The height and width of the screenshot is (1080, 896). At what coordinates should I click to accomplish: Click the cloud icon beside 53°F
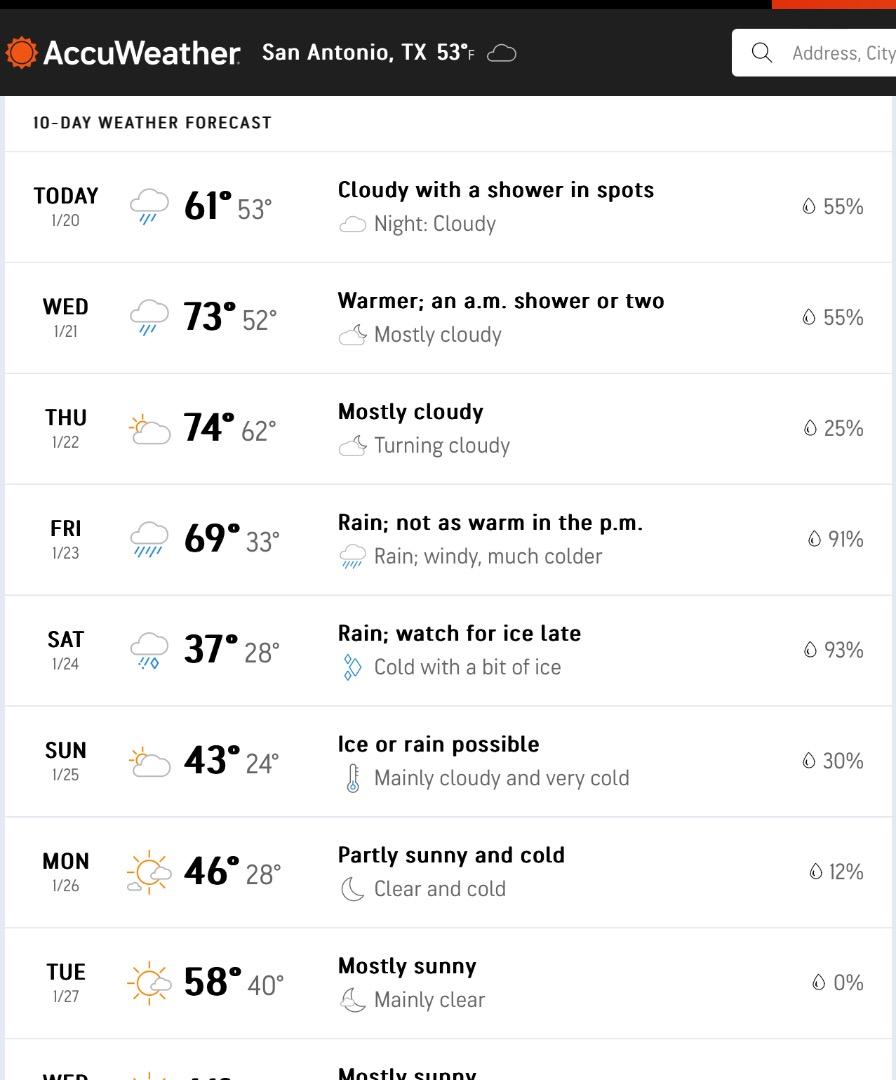[501, 53]
